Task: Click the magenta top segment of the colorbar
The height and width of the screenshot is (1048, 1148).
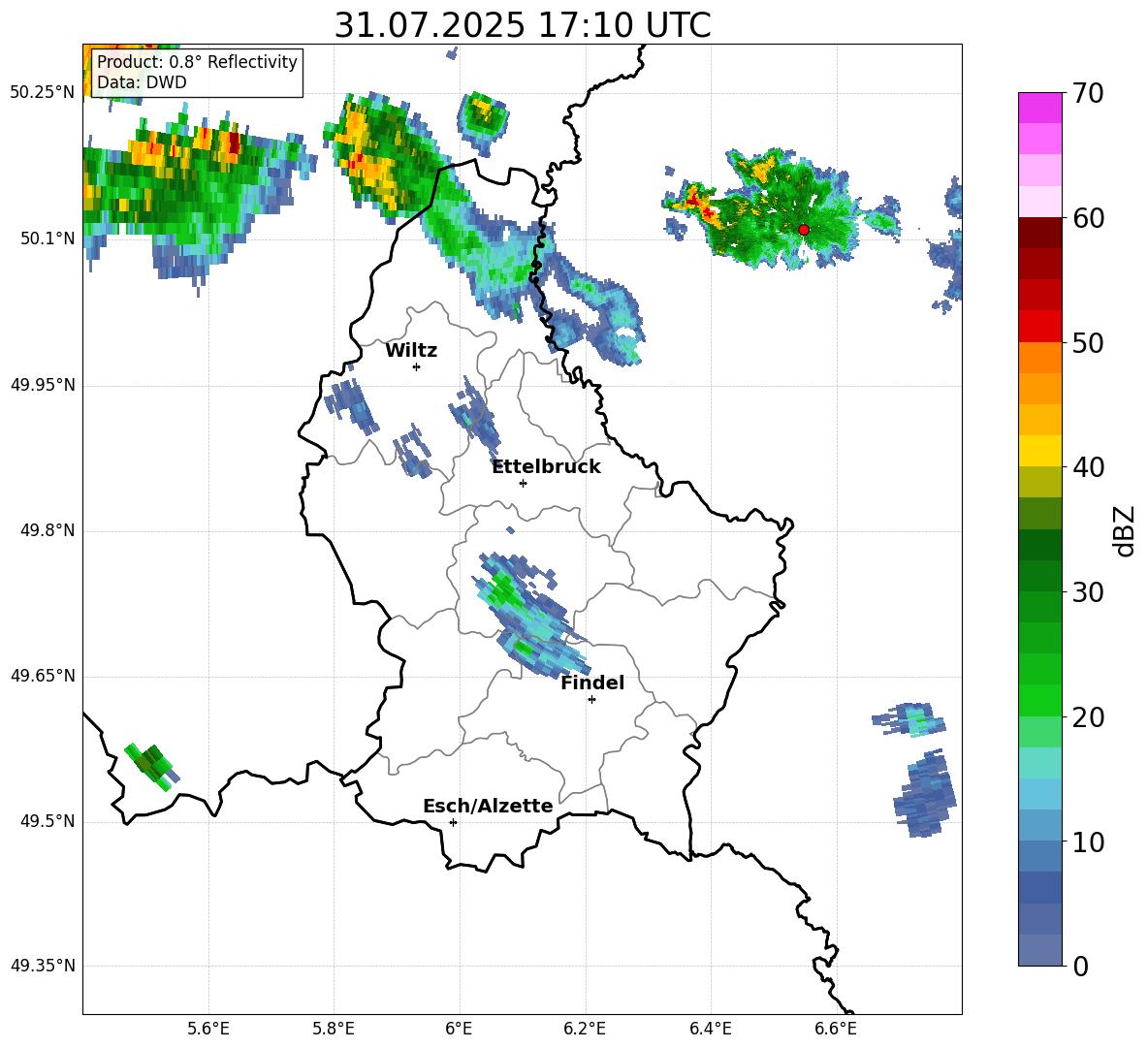Action: [x=1039, y=109]
